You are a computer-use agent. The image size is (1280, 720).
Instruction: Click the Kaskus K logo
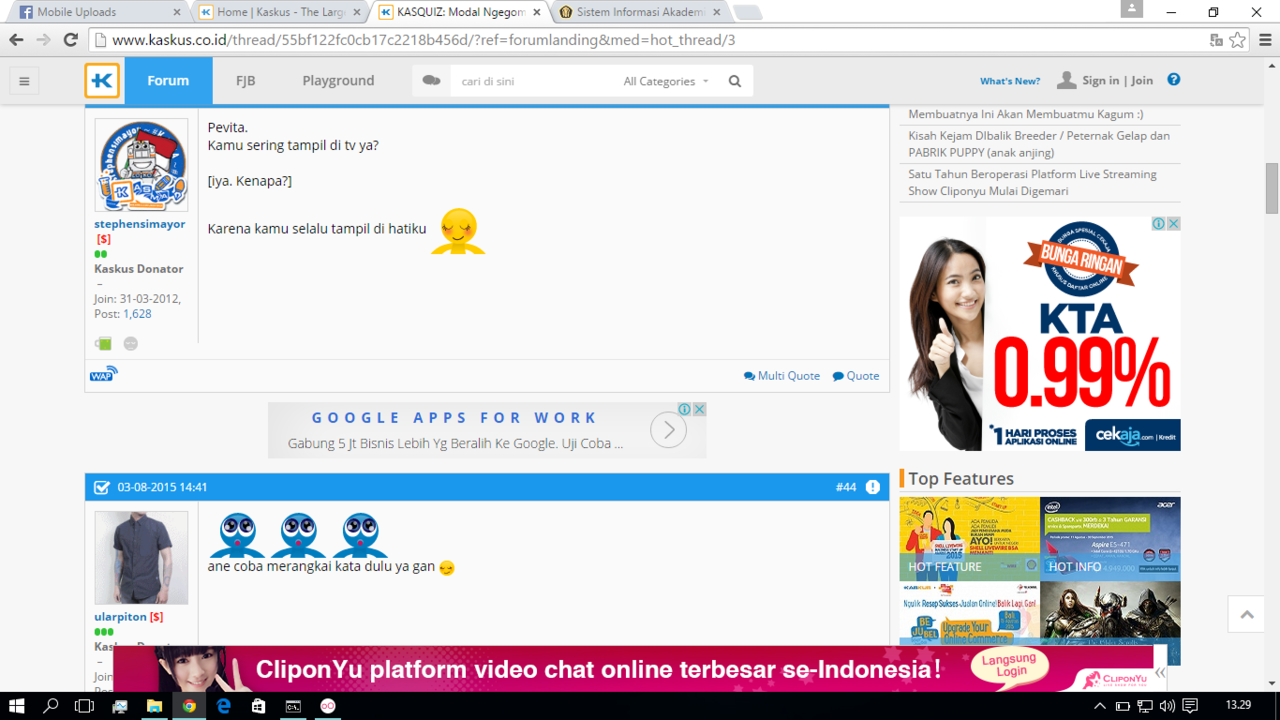tap(102, 81)
